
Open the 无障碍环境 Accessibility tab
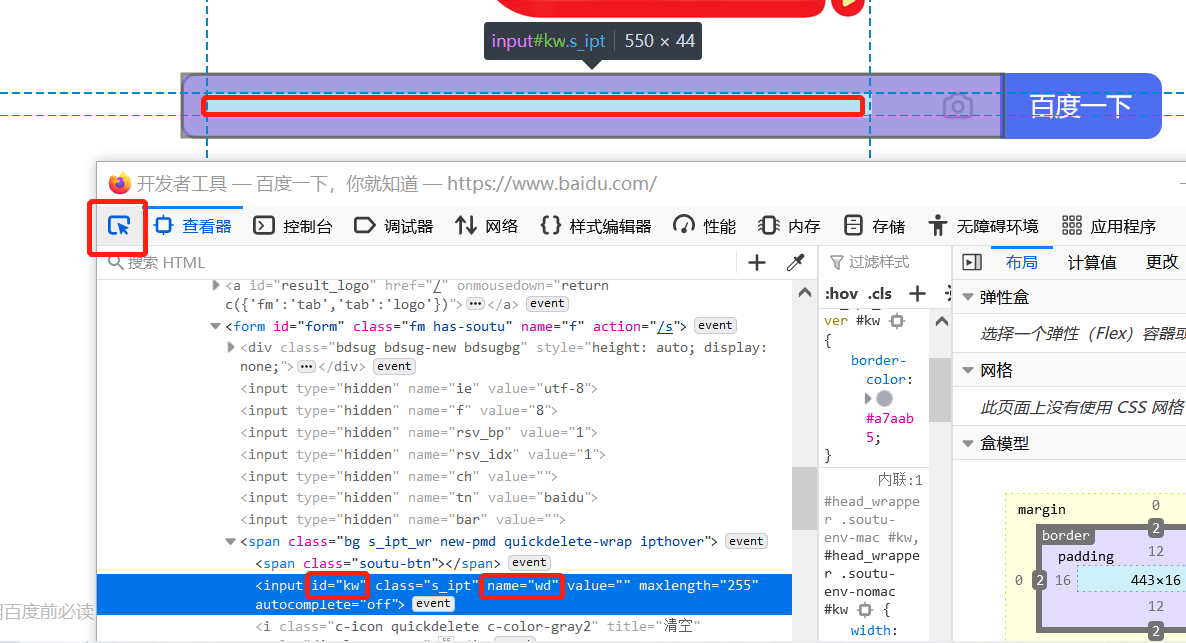pyautogui.click(x=984, y=225)
